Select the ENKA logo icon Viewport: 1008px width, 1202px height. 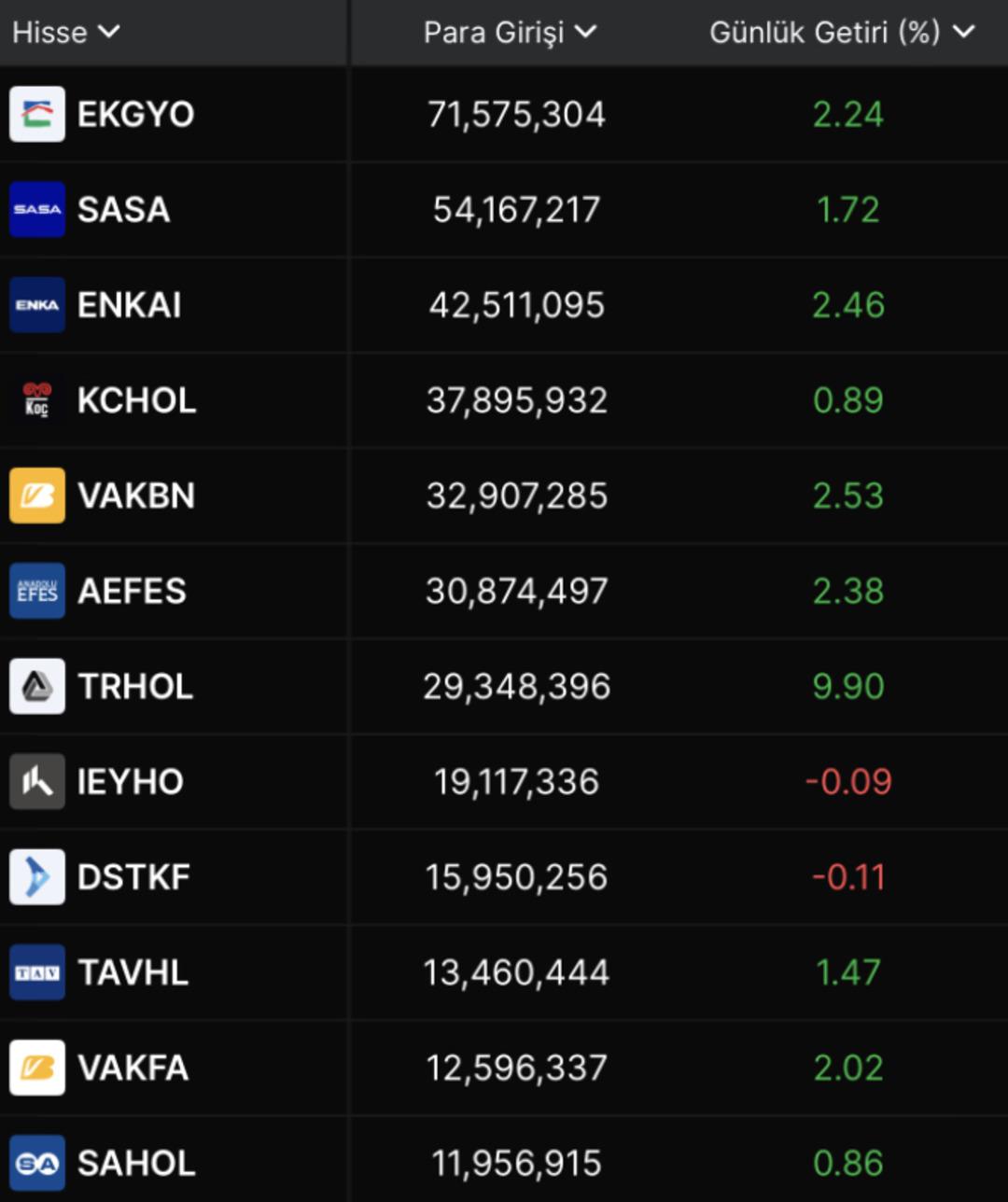coord(37,305)
